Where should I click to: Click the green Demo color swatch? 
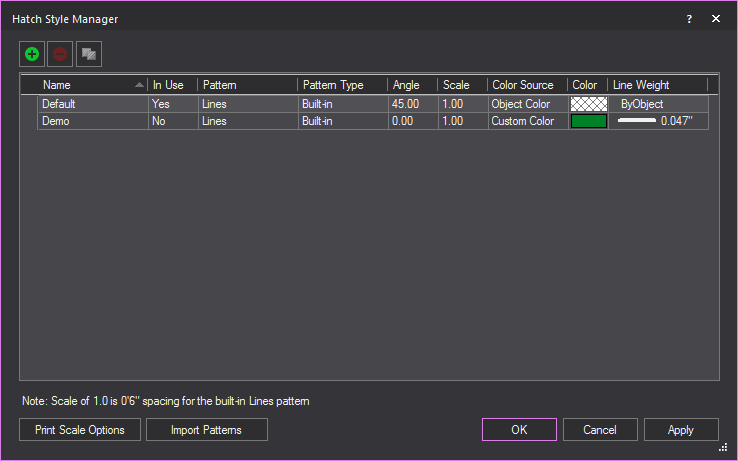click(x=588, y=121)
